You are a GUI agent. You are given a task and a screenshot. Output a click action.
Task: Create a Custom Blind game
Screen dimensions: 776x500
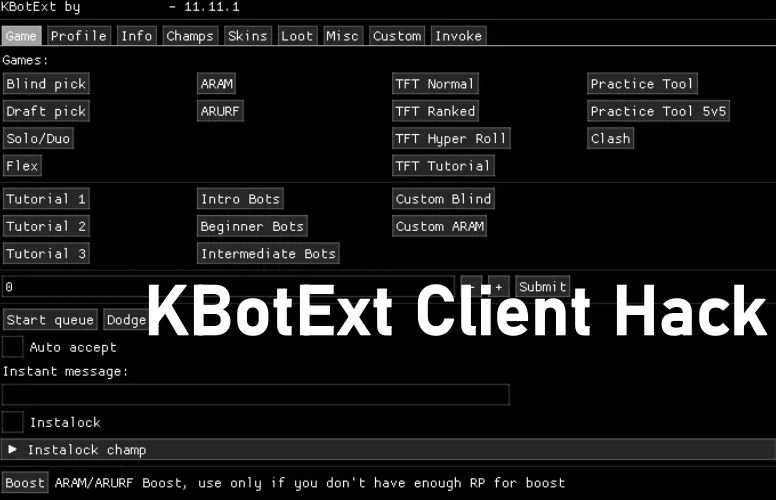pos(443,199)
